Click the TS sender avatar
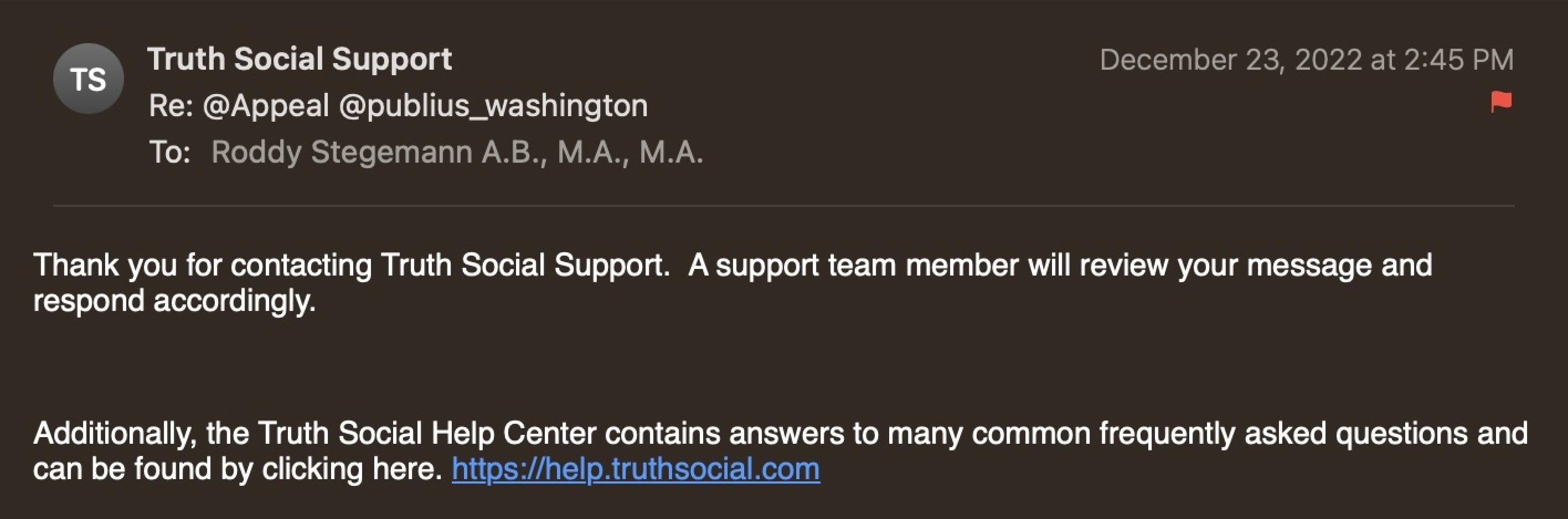 tap(88, 79)
